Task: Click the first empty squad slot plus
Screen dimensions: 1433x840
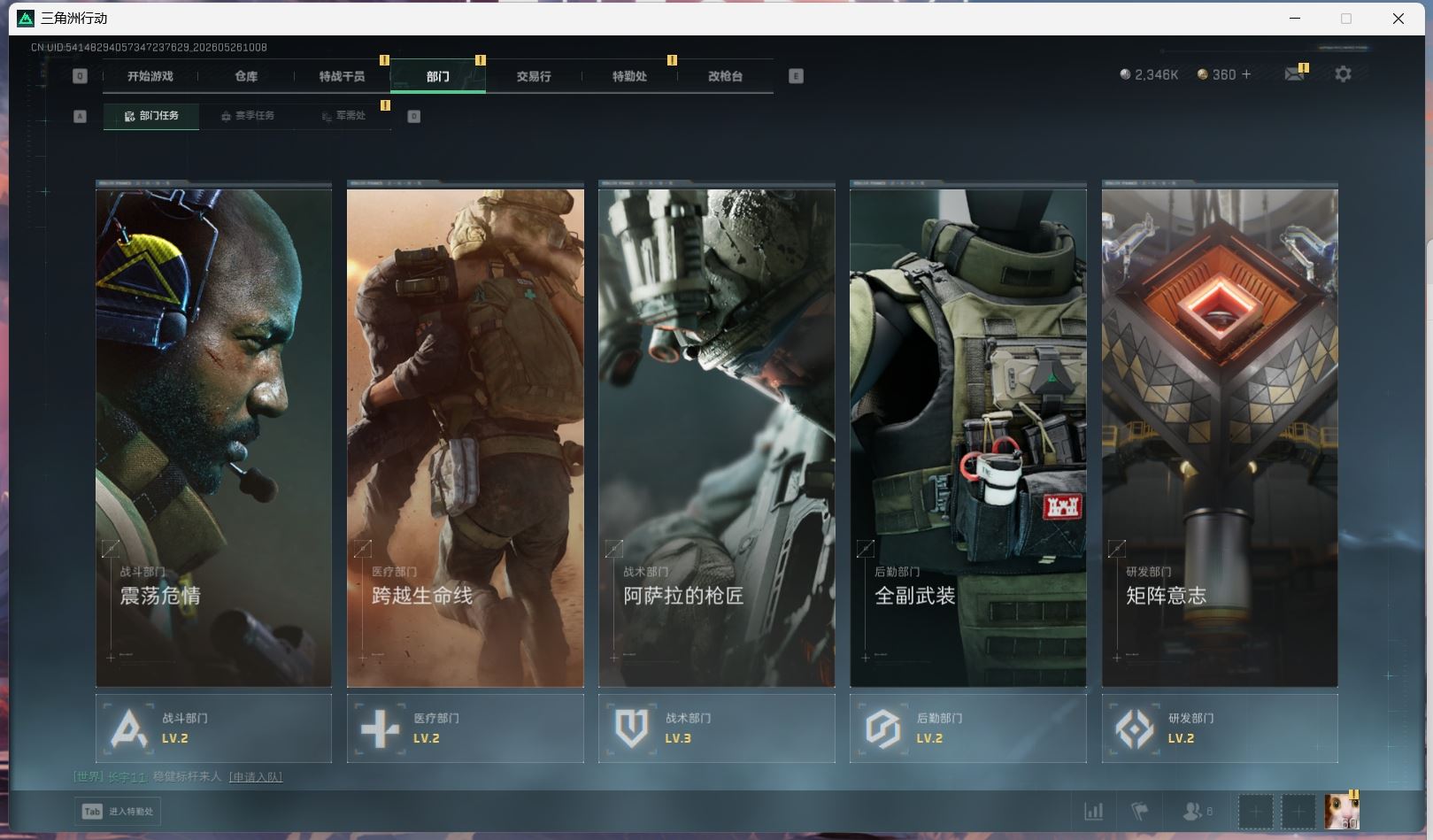Action: [x=1255, y=812]
